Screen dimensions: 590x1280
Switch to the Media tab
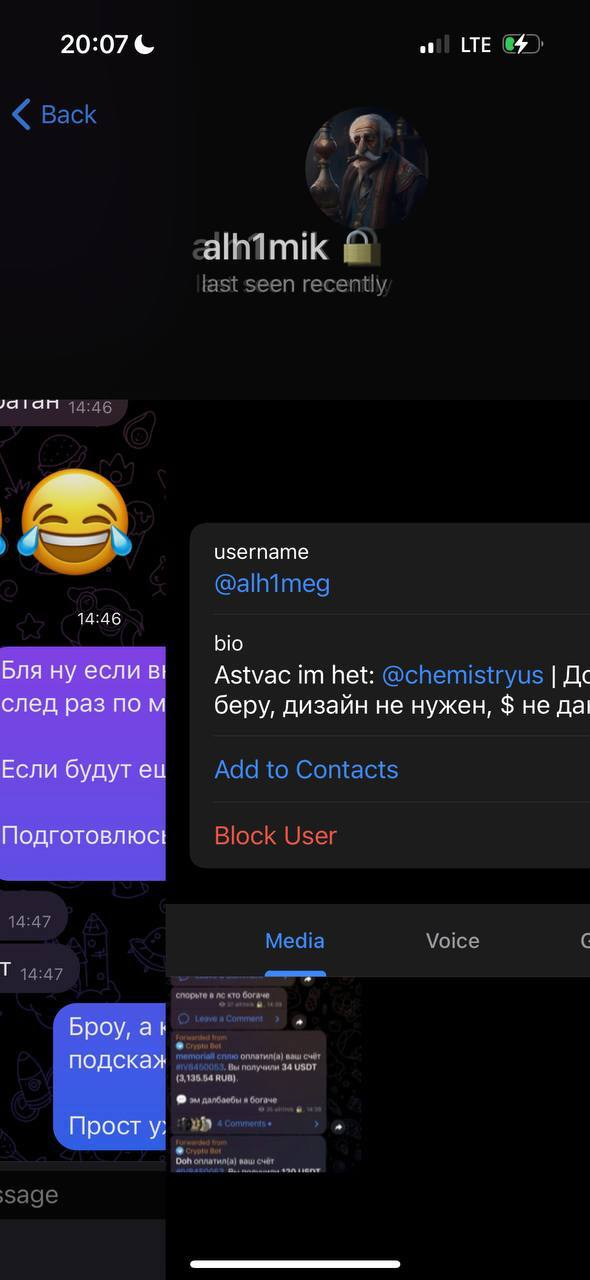pos(295,941)
